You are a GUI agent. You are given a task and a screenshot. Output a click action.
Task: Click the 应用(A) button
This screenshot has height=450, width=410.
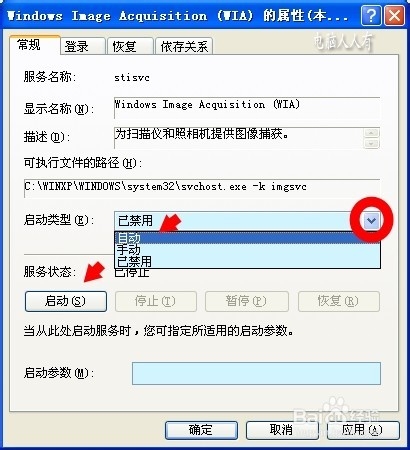(363, 430)
